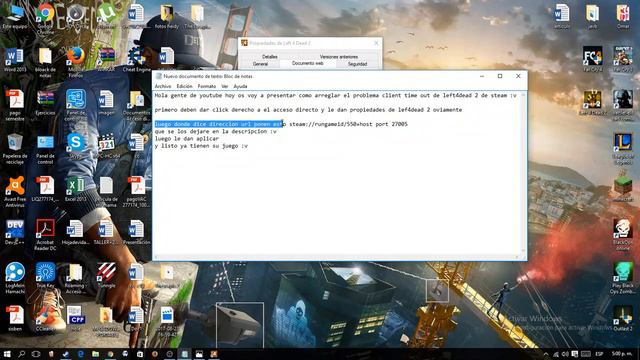Click inside the Notepad text area on 'y listo' line
Screen dimensions: 640x360
(201, 146)
